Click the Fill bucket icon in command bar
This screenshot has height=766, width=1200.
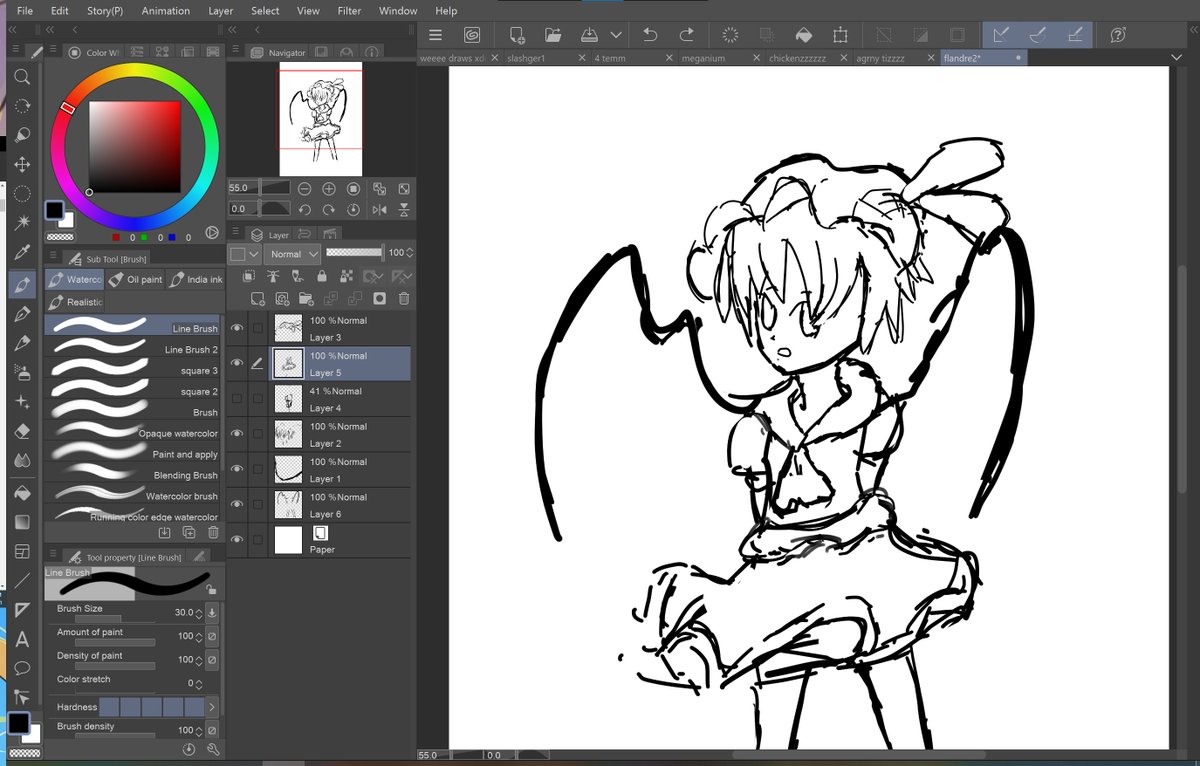803,34
